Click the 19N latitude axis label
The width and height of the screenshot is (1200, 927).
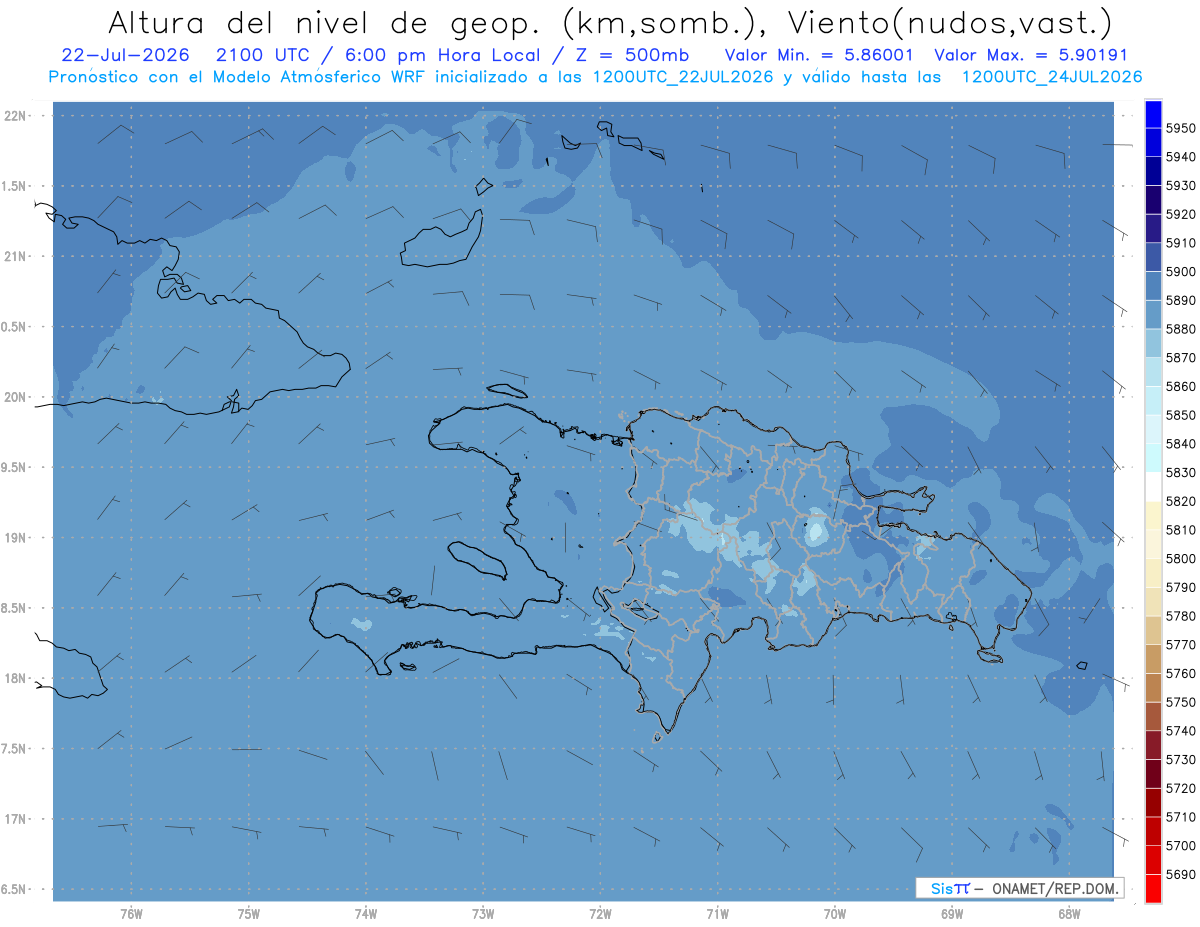pyautogui.click(x=16, y=537)
